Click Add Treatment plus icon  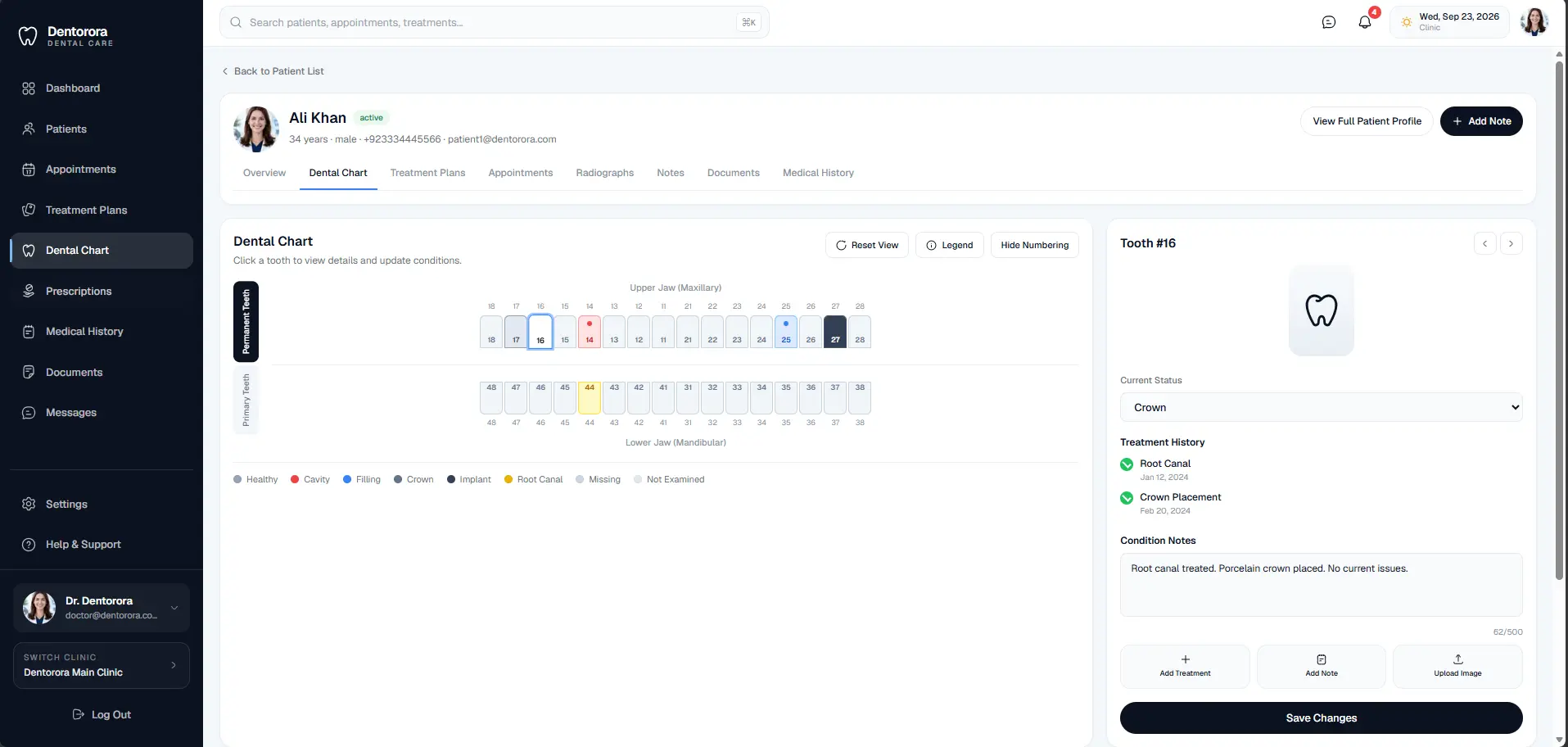[x=1185, y=659]
